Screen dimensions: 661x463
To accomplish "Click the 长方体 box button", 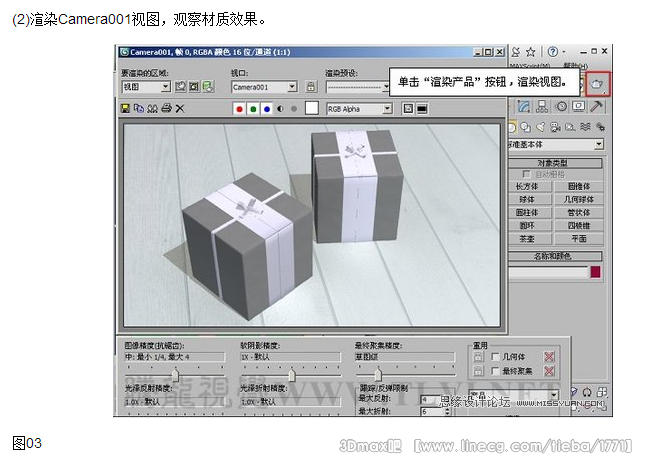I will click(527, 186).
